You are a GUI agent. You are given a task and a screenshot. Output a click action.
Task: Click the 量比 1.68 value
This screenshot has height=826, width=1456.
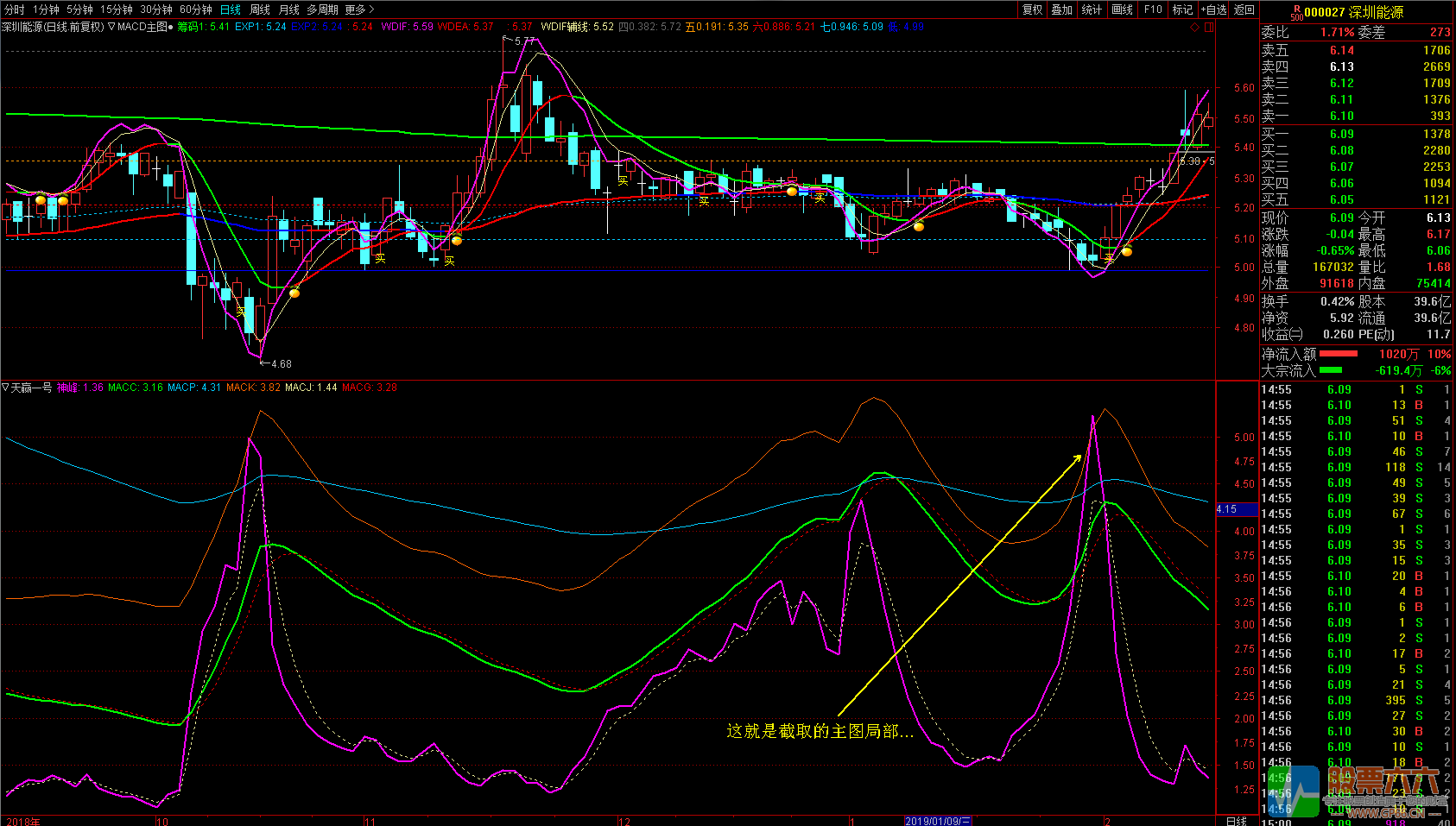1439,268
